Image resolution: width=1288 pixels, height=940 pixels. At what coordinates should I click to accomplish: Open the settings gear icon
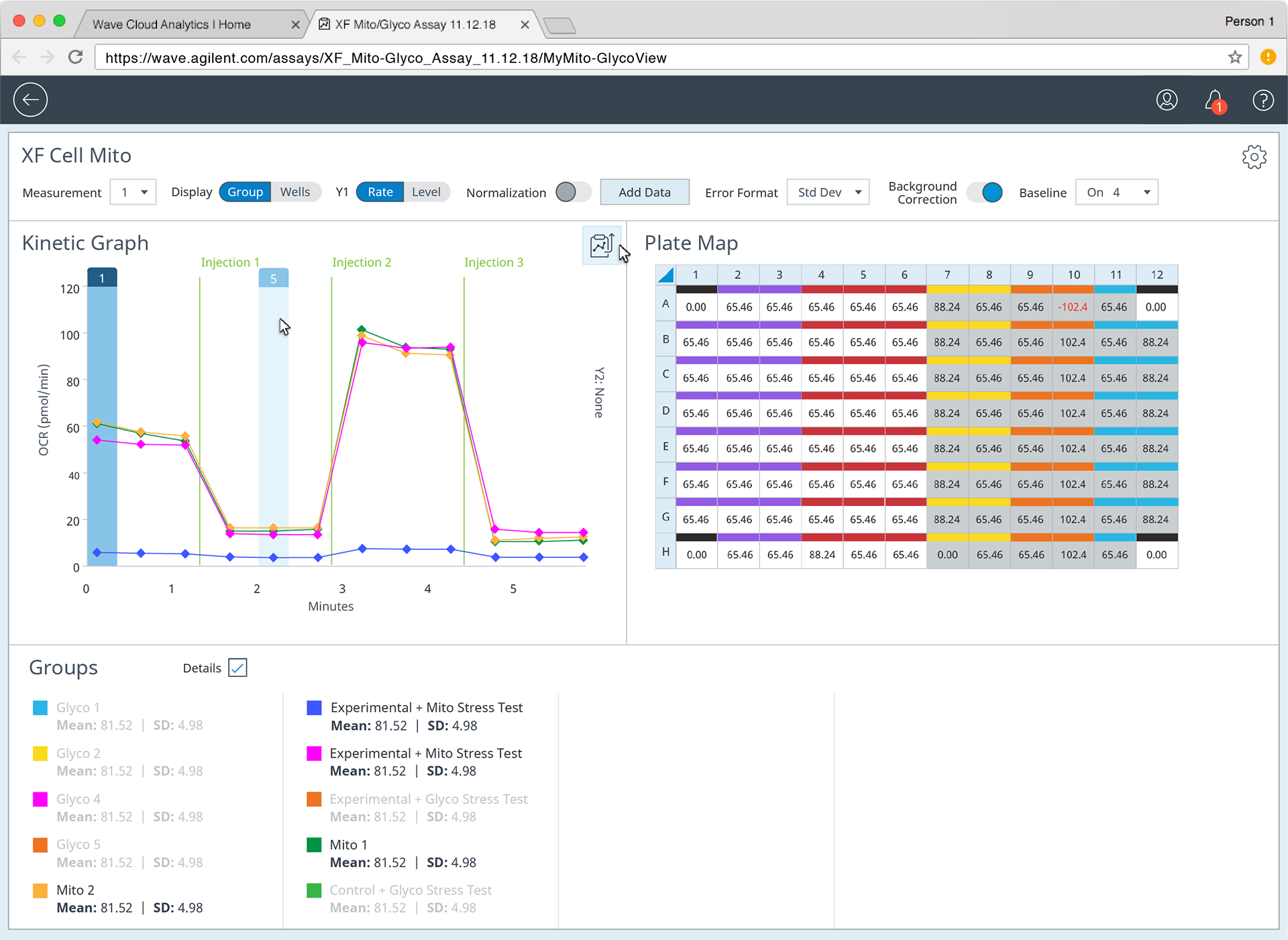pos(1254,157)
